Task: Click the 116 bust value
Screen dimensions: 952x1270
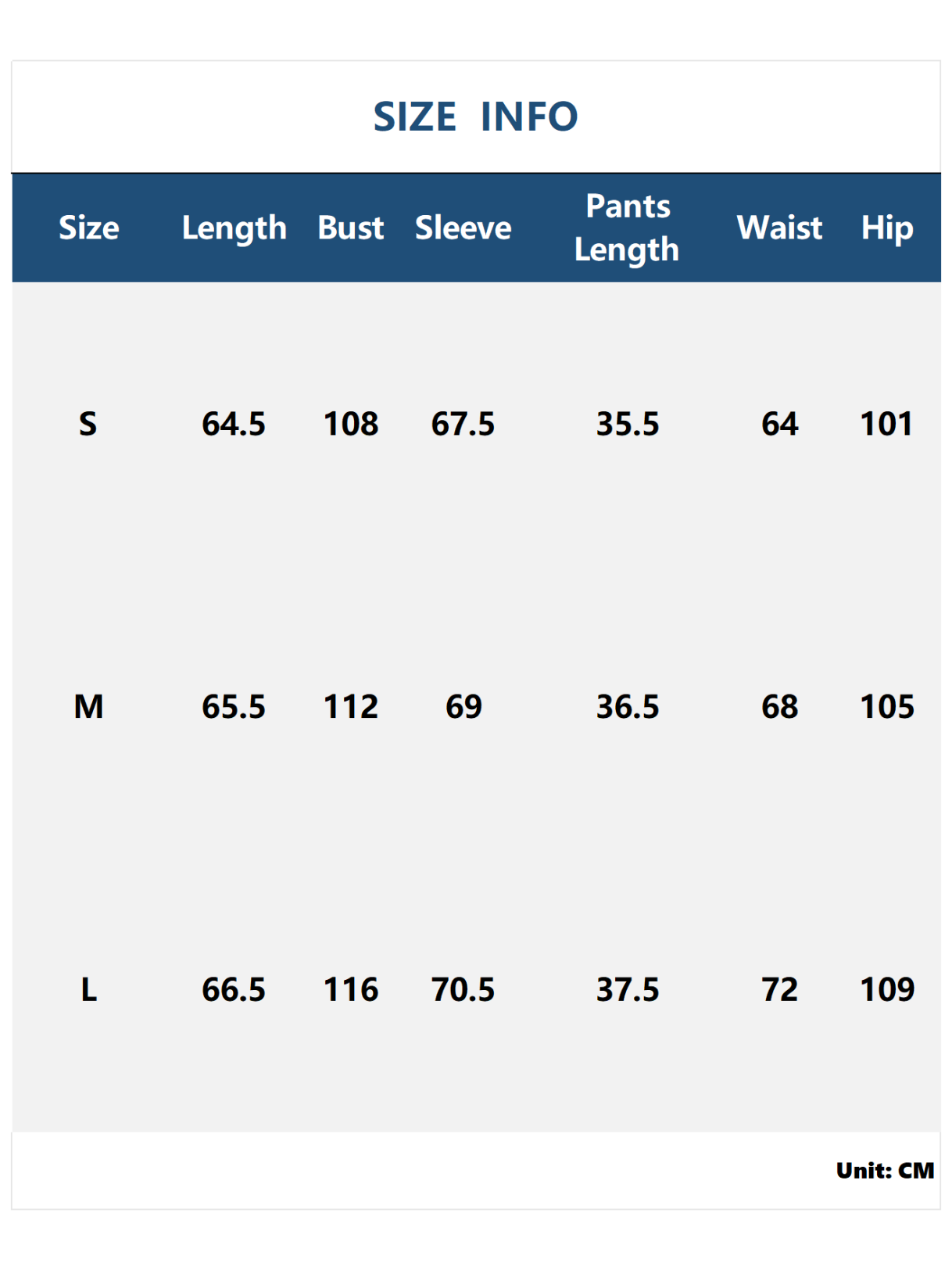Action: pos(351,990)
